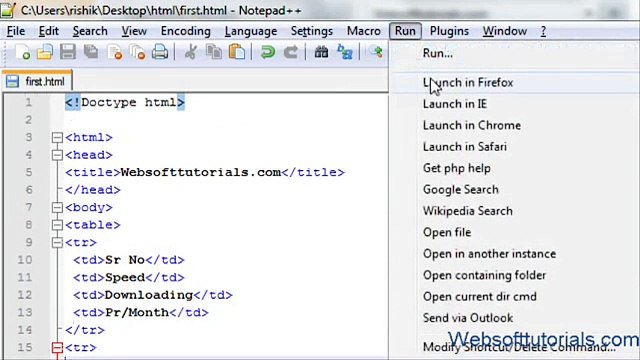Collapse the red tr fold on line 15
Viewport: 640px width, 360px height.
click(57, 347)
